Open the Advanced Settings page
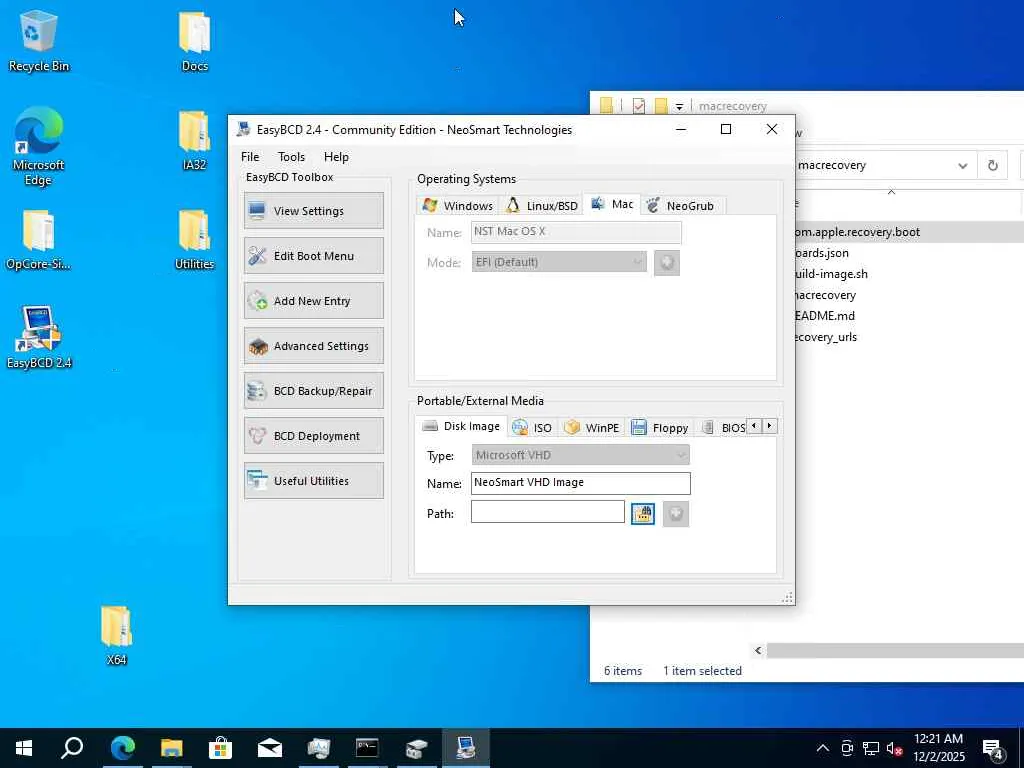 [313, 346]
